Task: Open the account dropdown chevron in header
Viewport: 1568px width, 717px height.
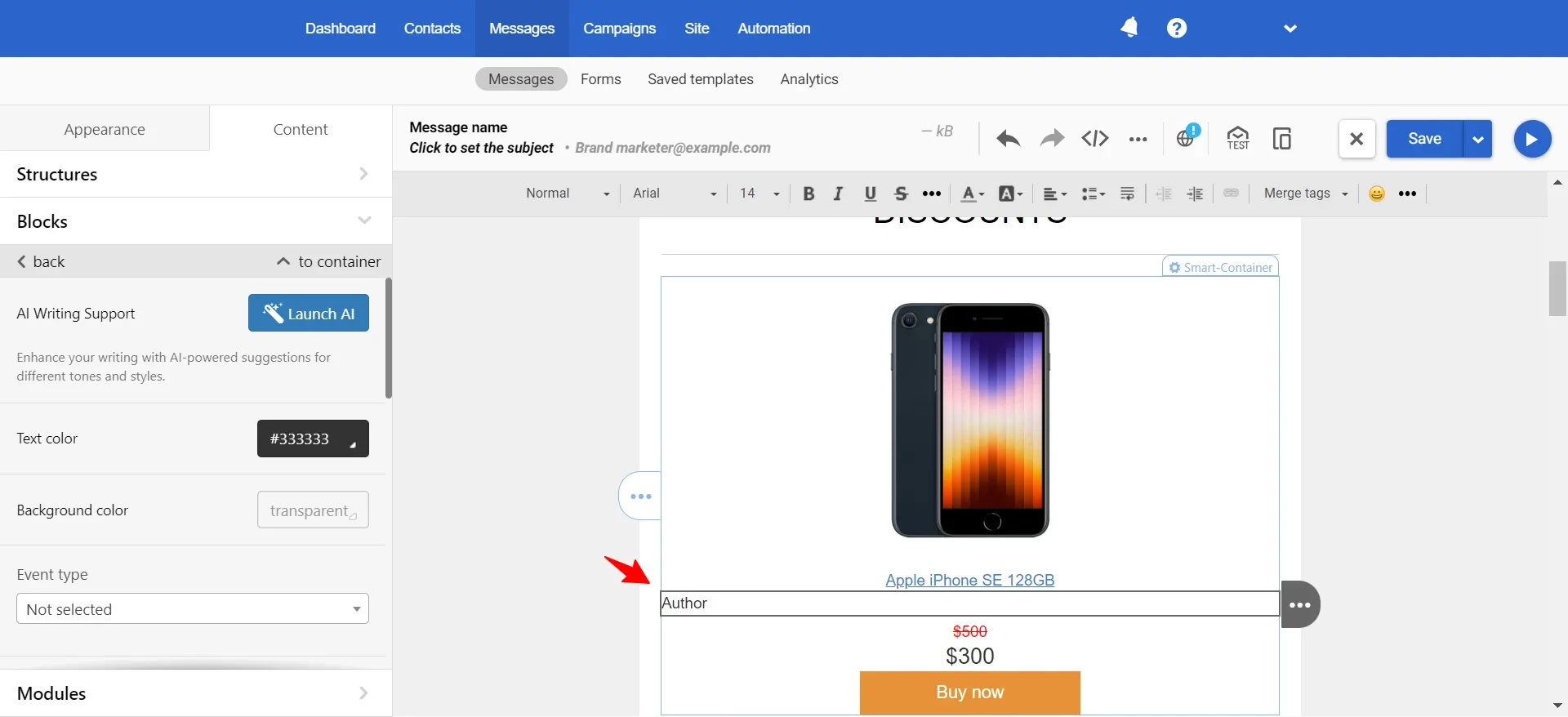Action: click(1290, 29)
